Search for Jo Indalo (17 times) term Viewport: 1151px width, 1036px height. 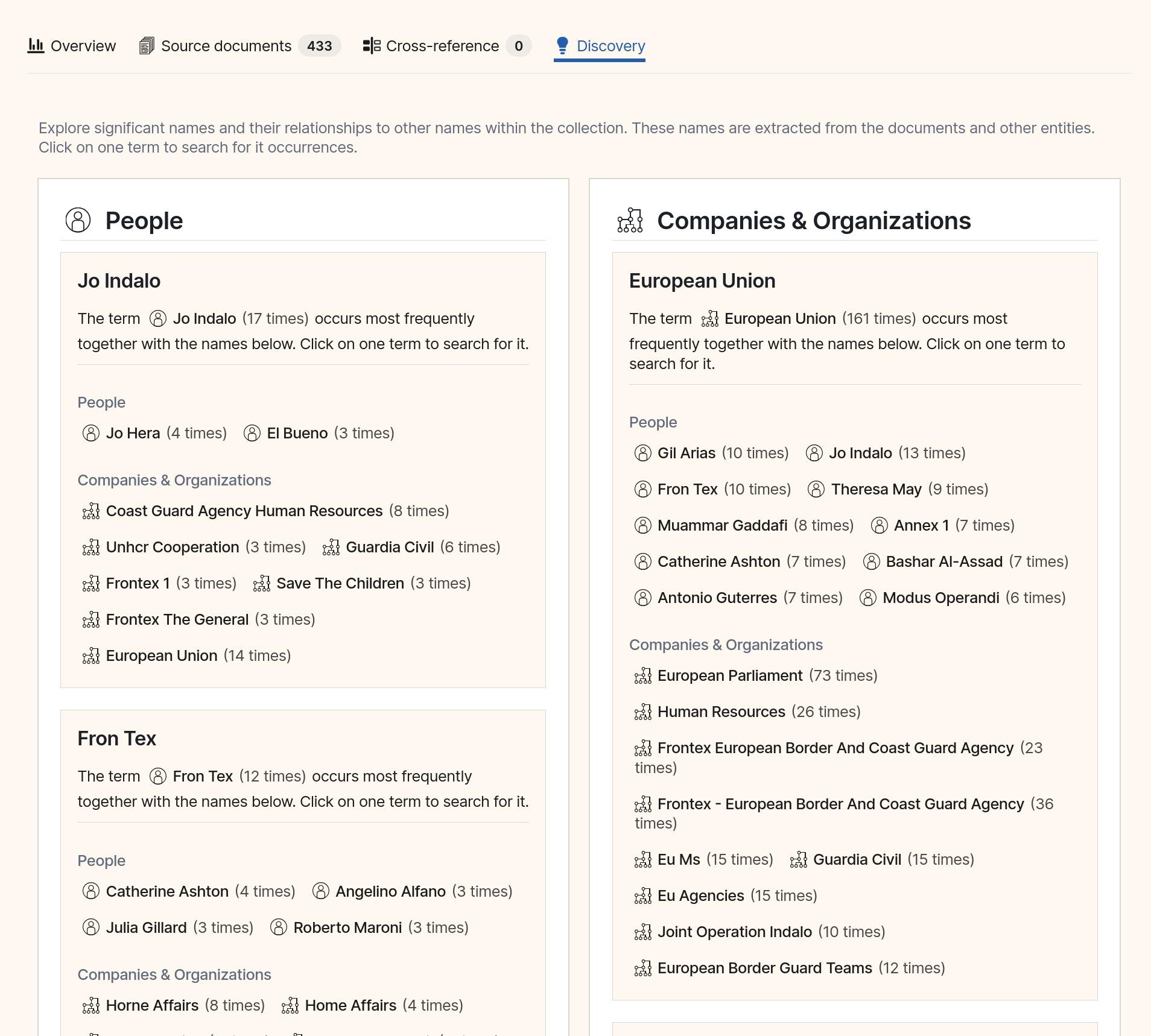pos(229,318)
